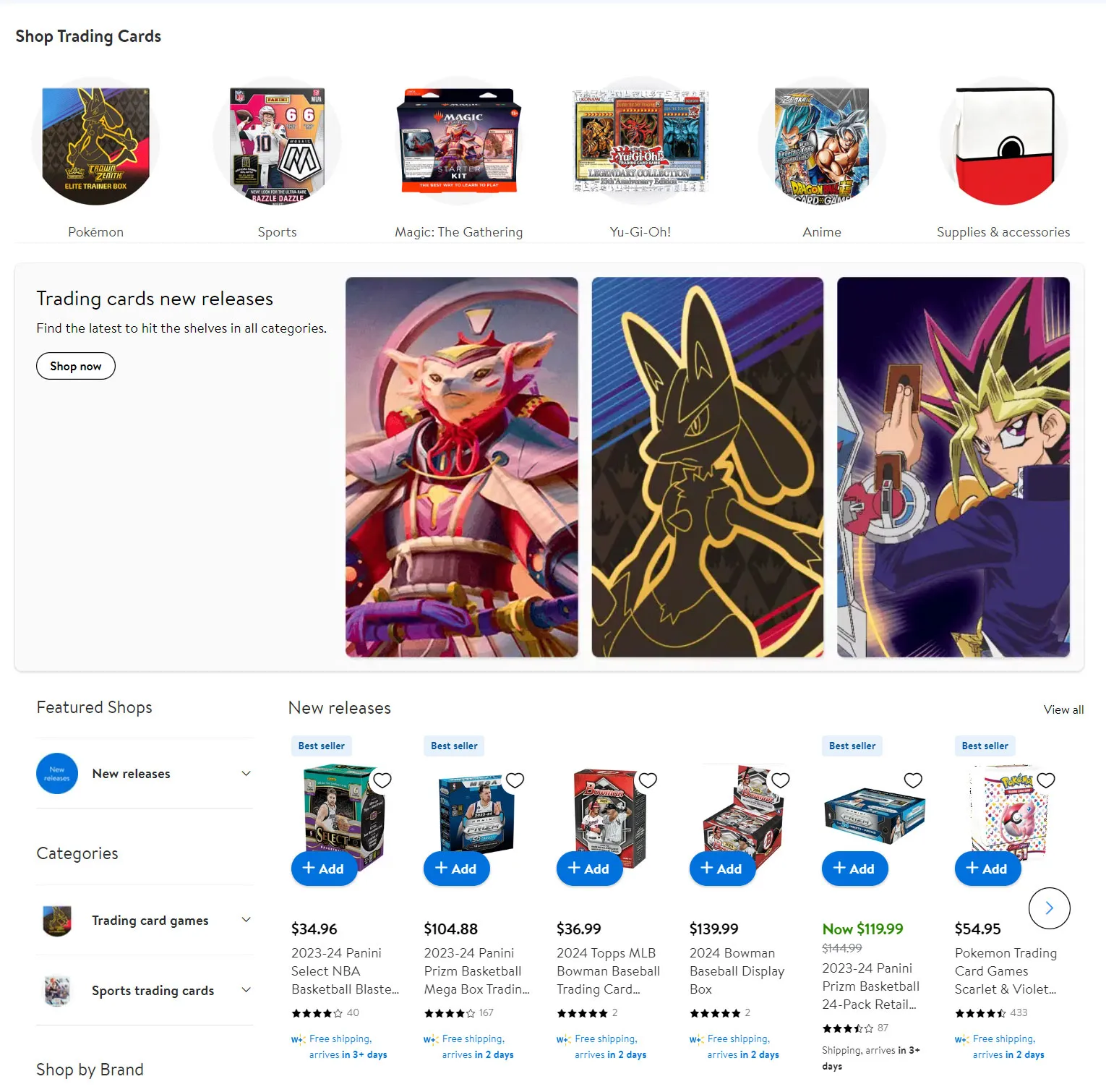Favorite the Pokemon Scarlet & Violet item
The image size is (1106, 1092).
[1046, 780]
